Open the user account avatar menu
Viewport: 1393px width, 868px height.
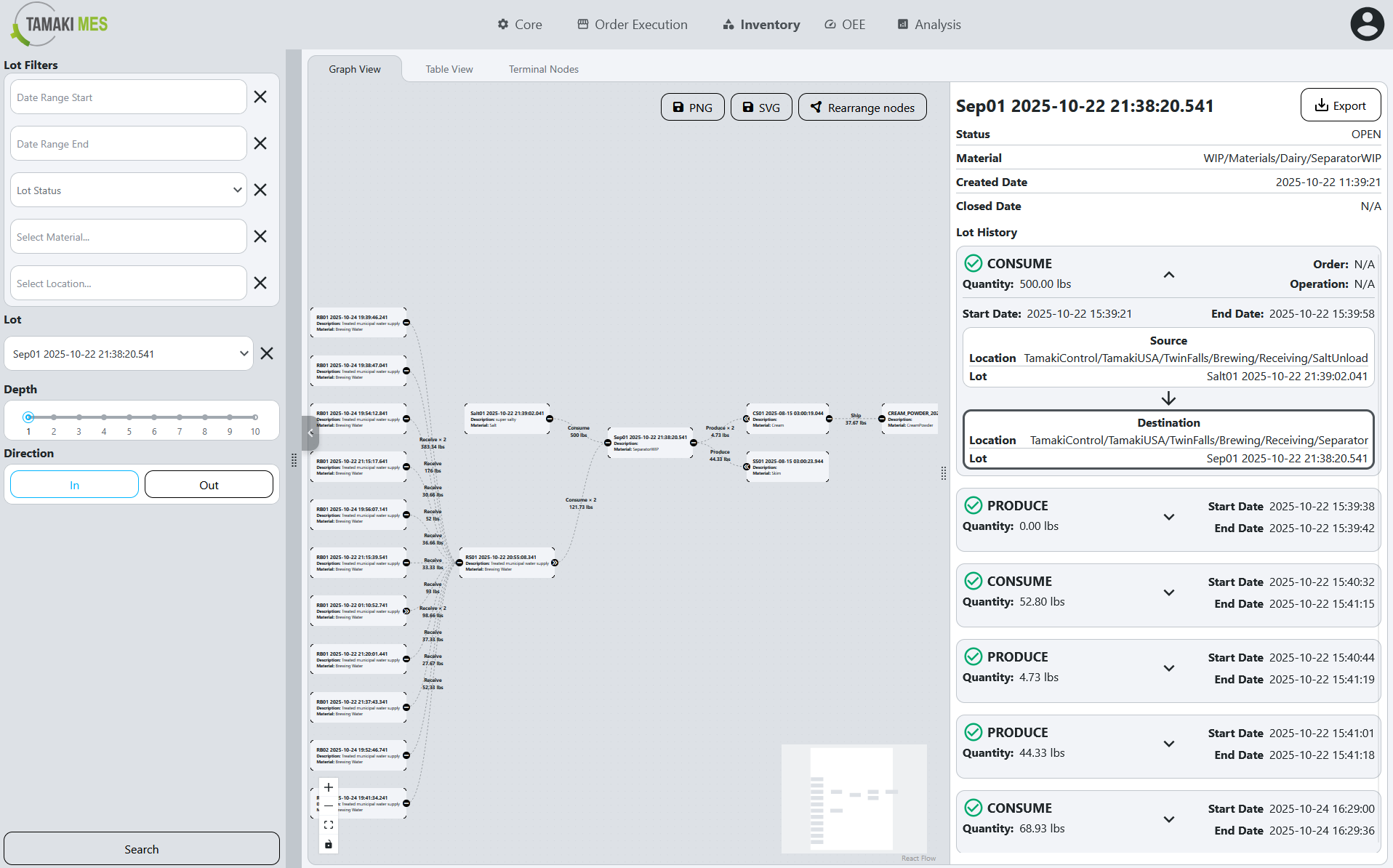(x=1367, y=24)
